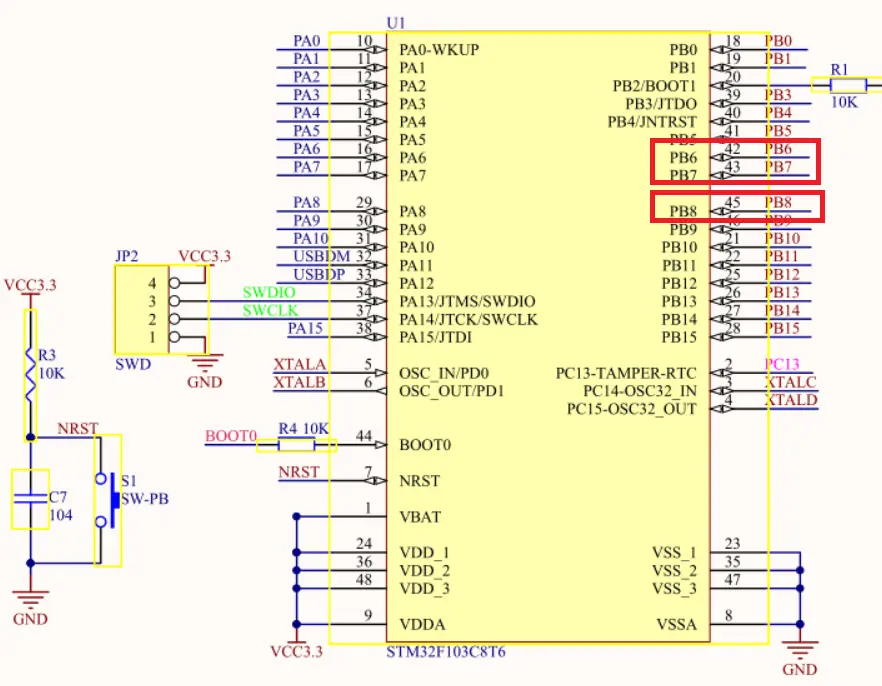Click the VCC3.3 power bar above R3
The image size is (882, 686).
click(30, 294)
